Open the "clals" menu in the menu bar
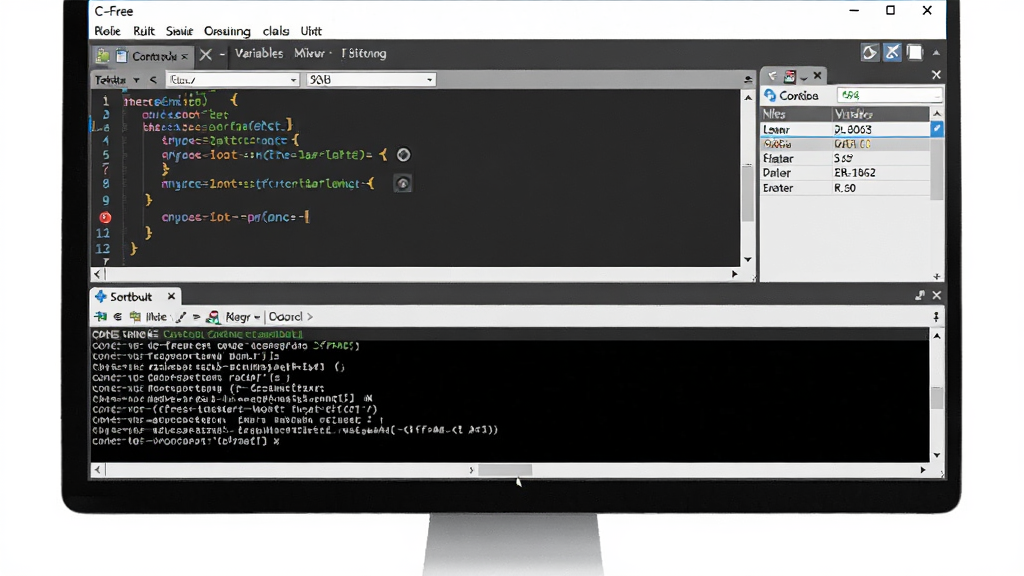 click(x=276, y=31)
